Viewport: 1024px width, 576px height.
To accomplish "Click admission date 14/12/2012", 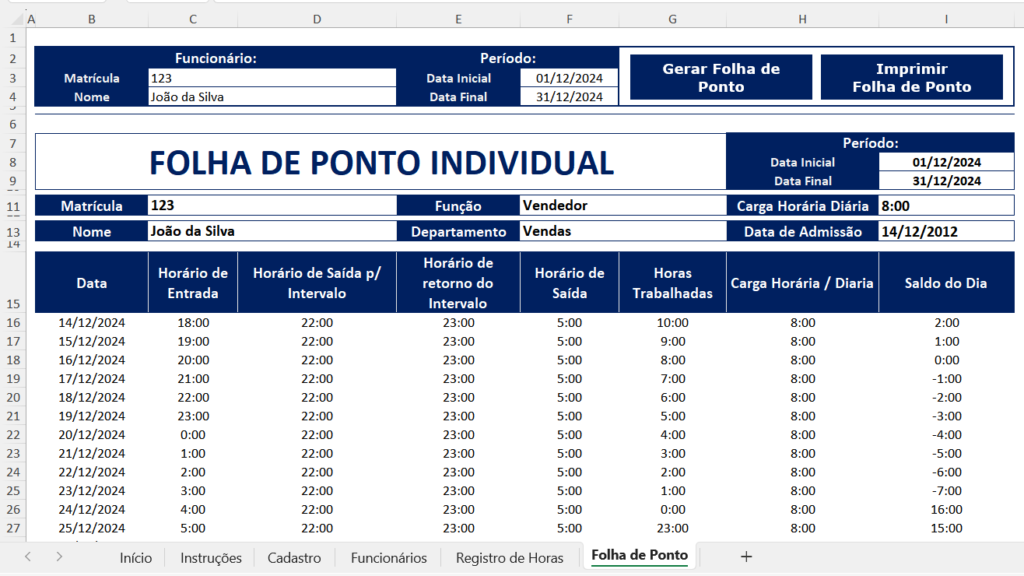I will (946, 231).
